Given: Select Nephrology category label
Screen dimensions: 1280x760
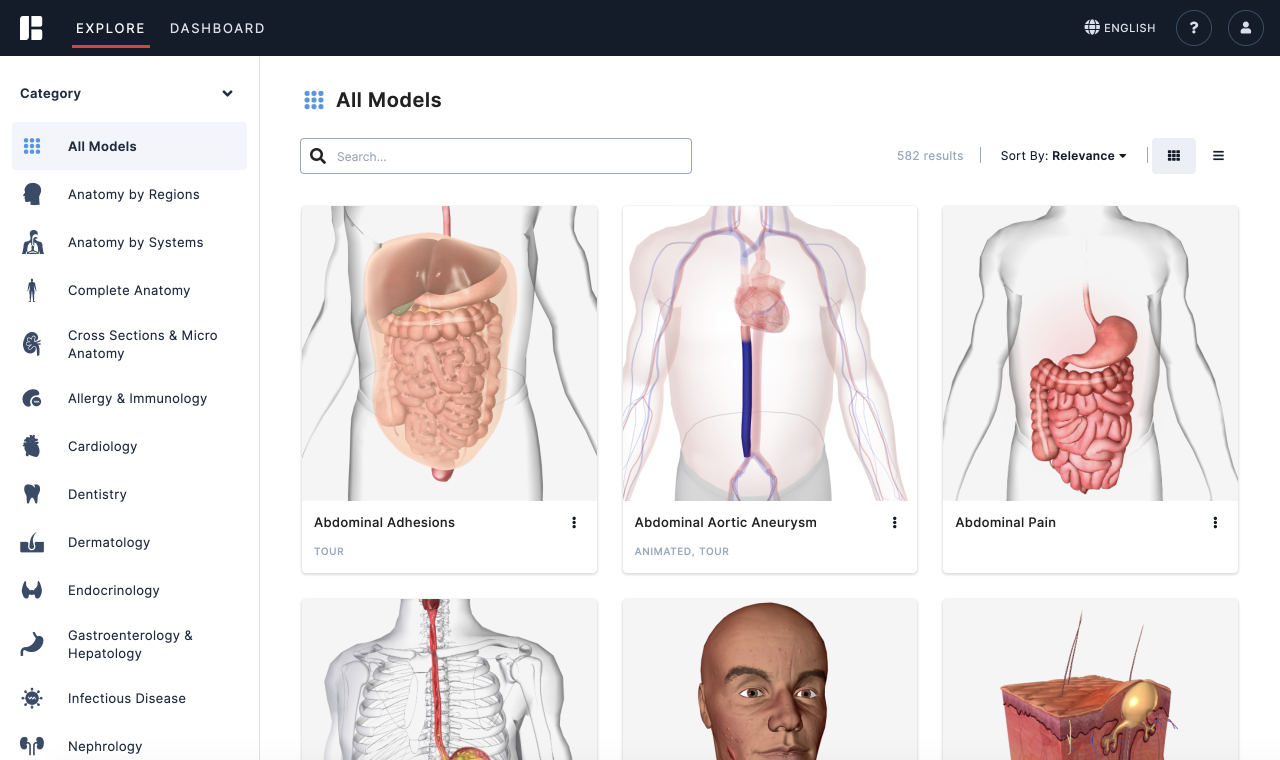Looking at the screenshot, I should (105, 746).
